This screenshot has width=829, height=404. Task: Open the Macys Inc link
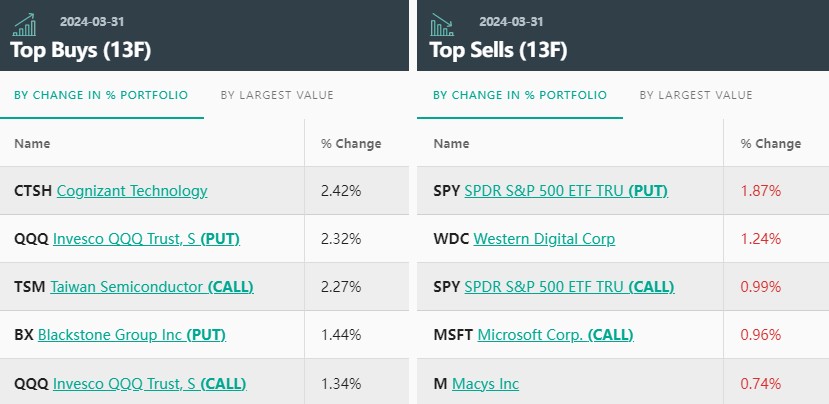[x=485, y=383]
